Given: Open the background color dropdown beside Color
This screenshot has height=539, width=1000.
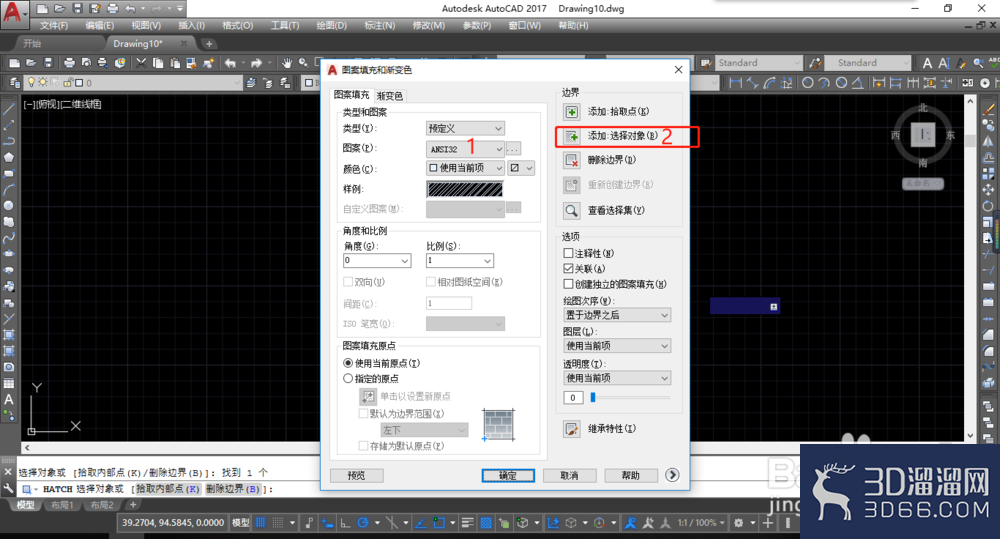Looking at the screenshot, I should [521, 168].
